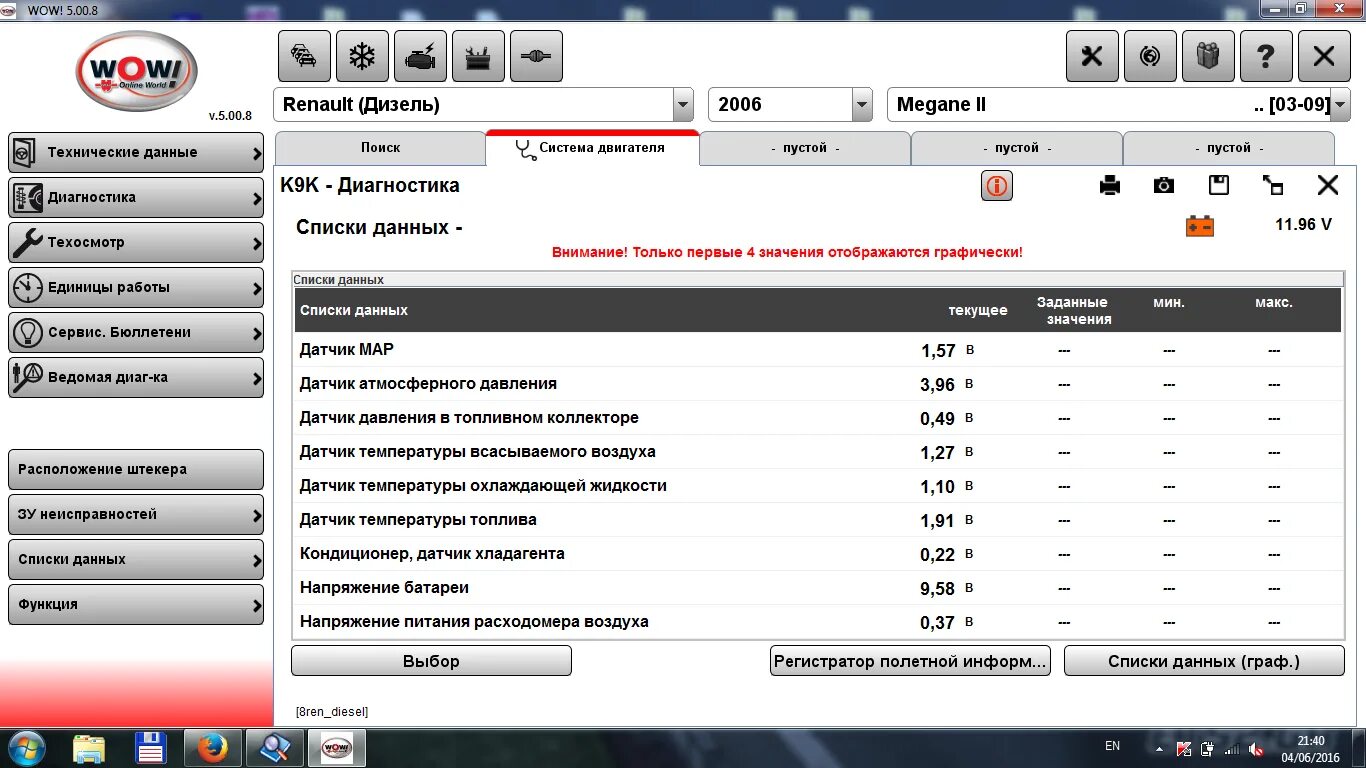Select Датчик температуры топлива row
Image resolution: width=1366 pixels, height=768 pixels.
pos(818,520)
